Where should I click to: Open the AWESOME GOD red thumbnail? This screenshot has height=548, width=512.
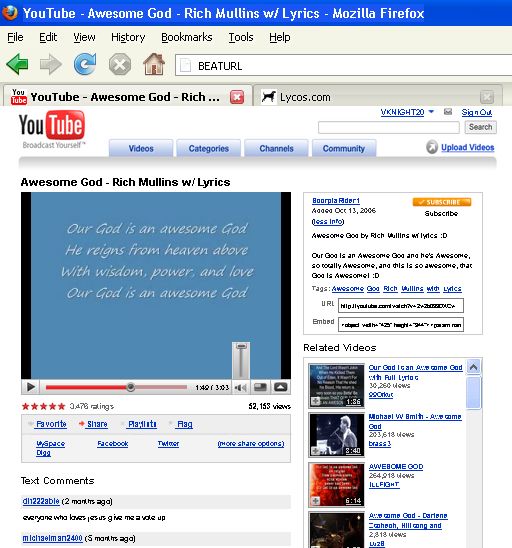point(337,485)
